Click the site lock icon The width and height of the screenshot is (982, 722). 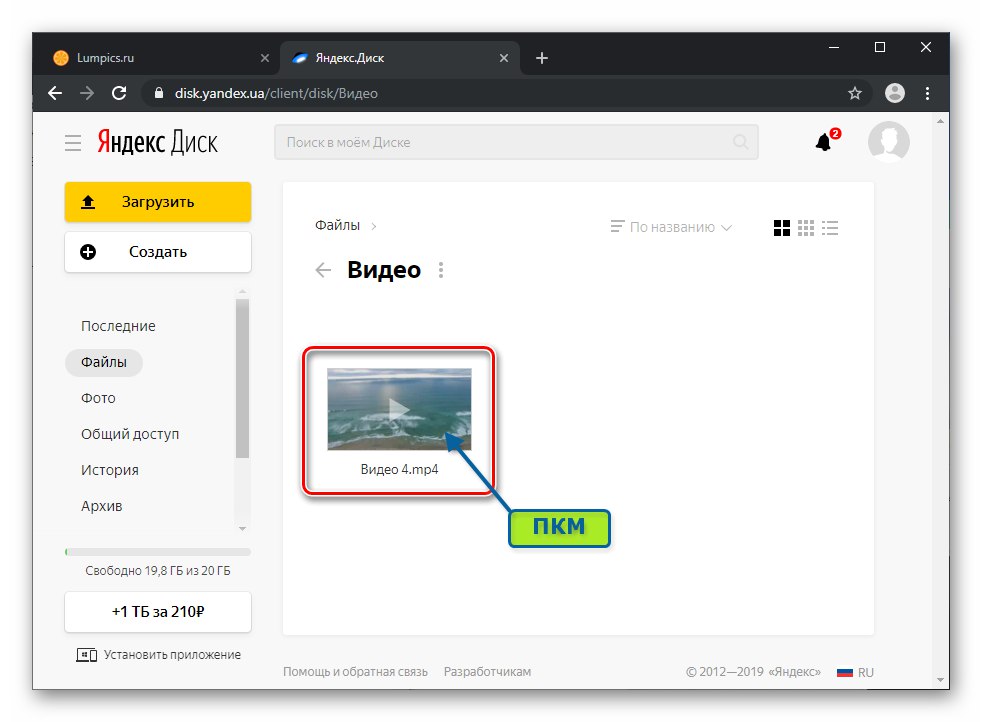158,93
